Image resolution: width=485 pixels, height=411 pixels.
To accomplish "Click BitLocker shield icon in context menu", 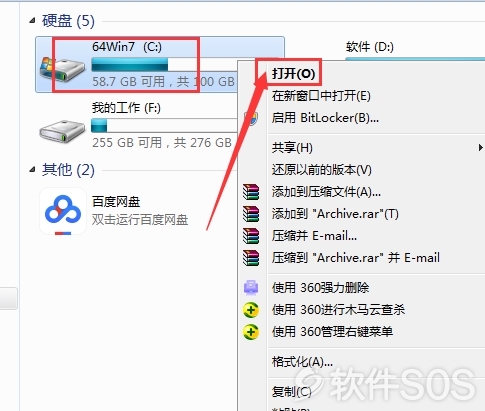I will (x=251, y=118).
